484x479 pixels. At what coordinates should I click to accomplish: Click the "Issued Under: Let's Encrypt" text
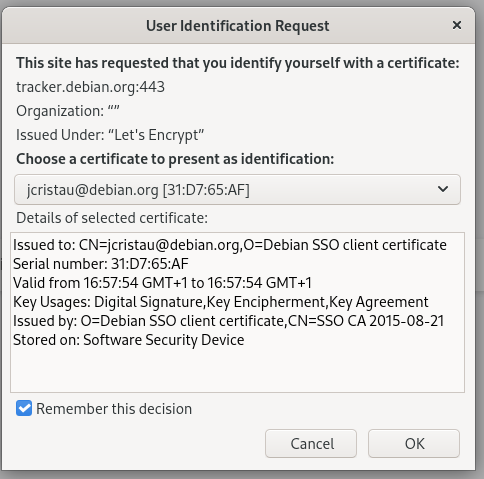110,135
